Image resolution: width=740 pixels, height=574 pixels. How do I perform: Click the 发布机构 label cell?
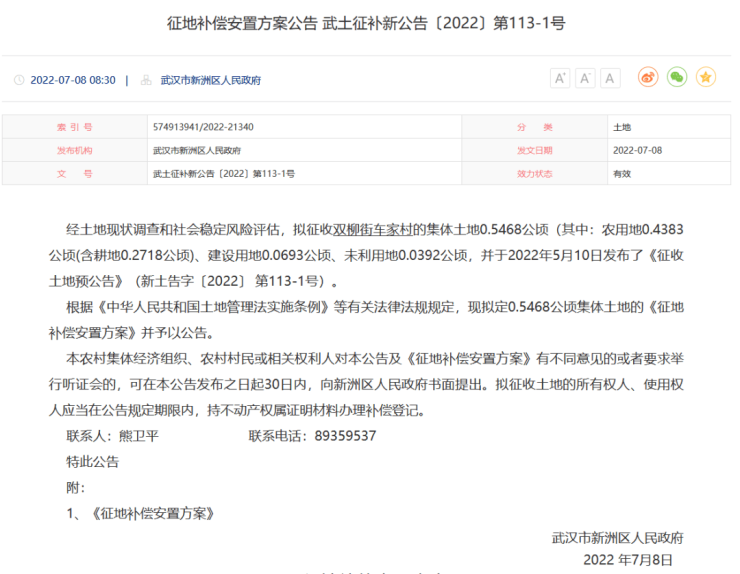coord(75,150)
